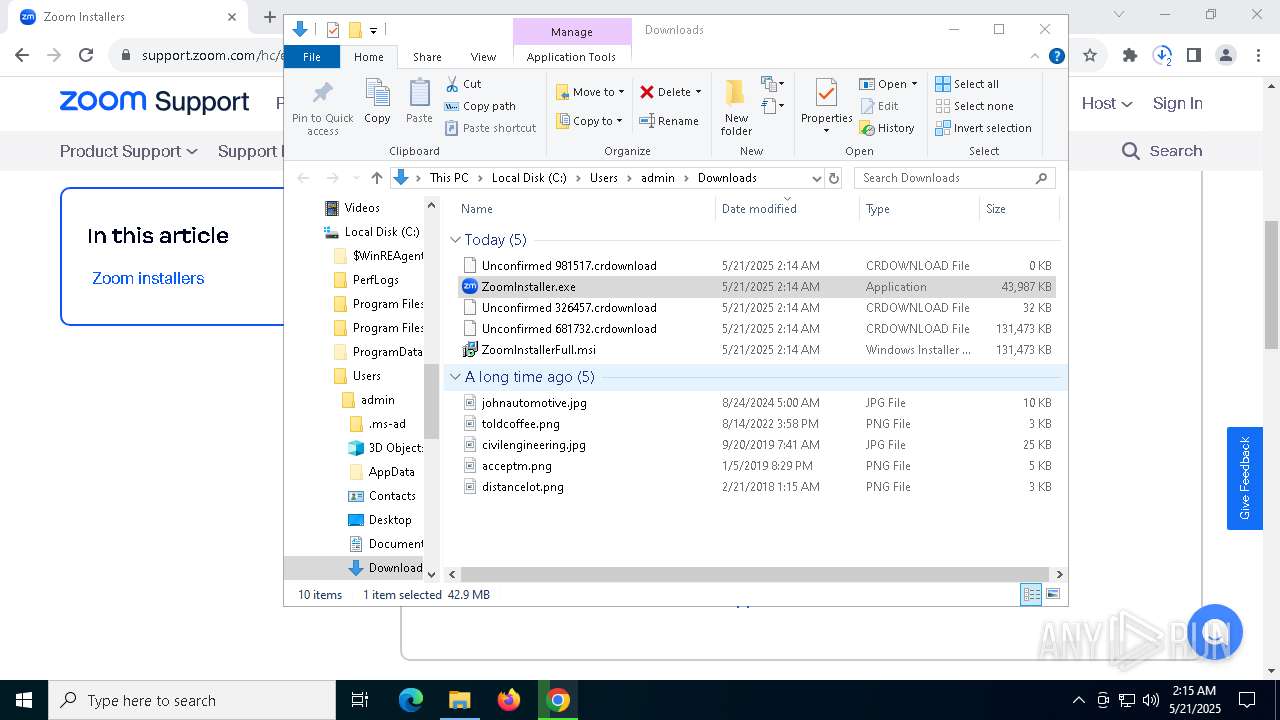
Task: Click the Copy ribbon icon
Action: [377, 101]
